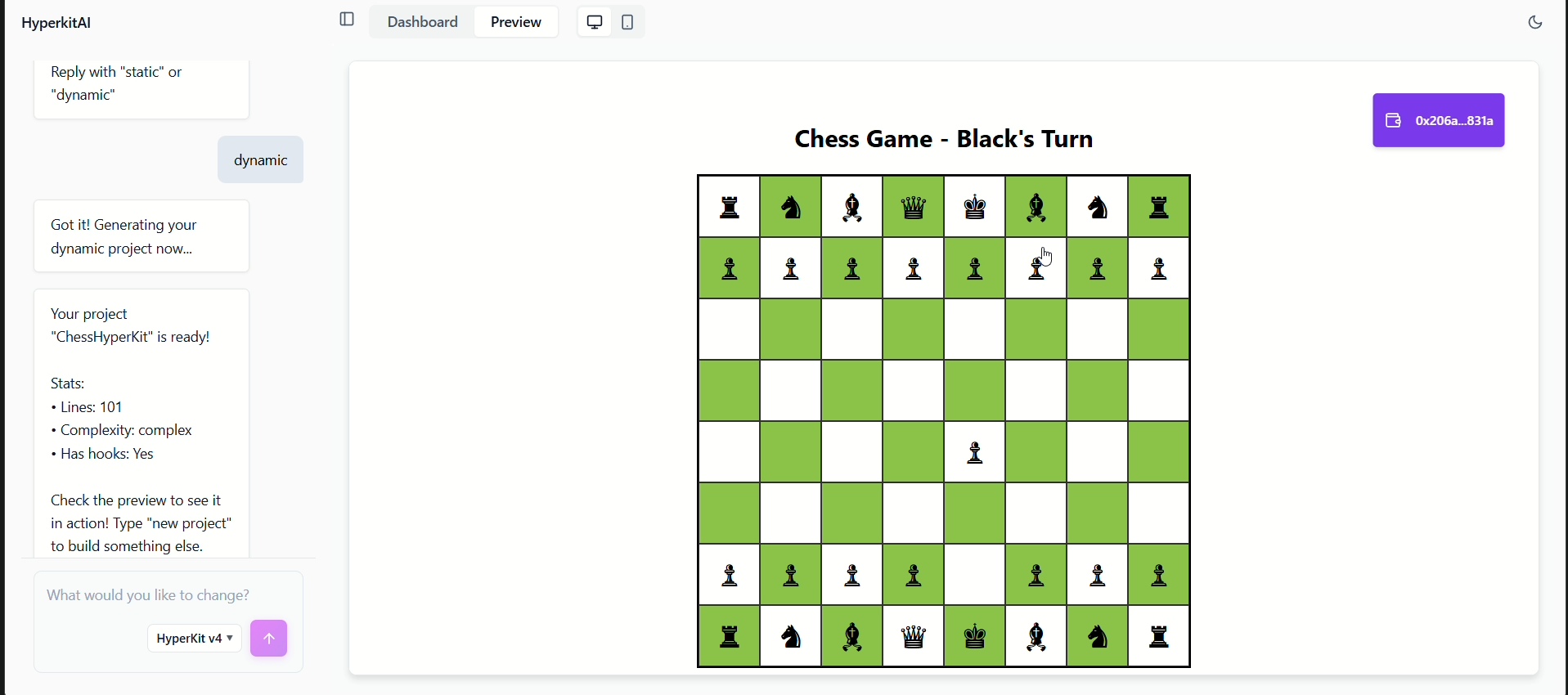
Task: Pick the knight next to the top-left rook
Action: pyautogui.click(x=791, y=208)
